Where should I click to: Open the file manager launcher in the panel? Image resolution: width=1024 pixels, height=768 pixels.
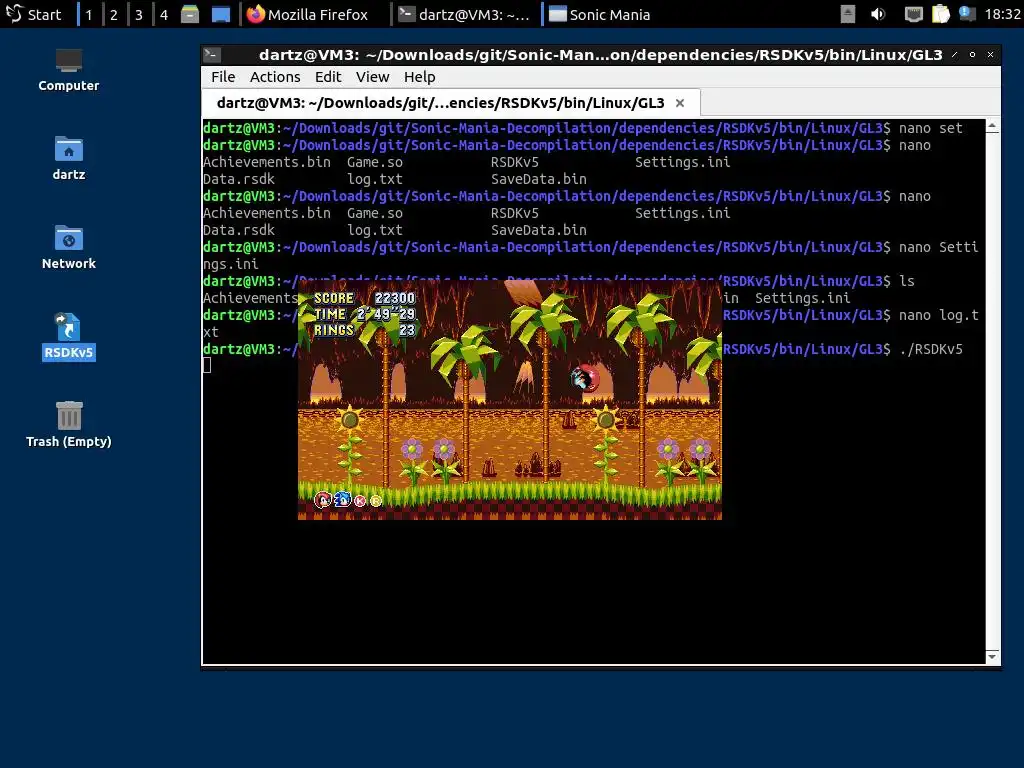pos(189,14)
